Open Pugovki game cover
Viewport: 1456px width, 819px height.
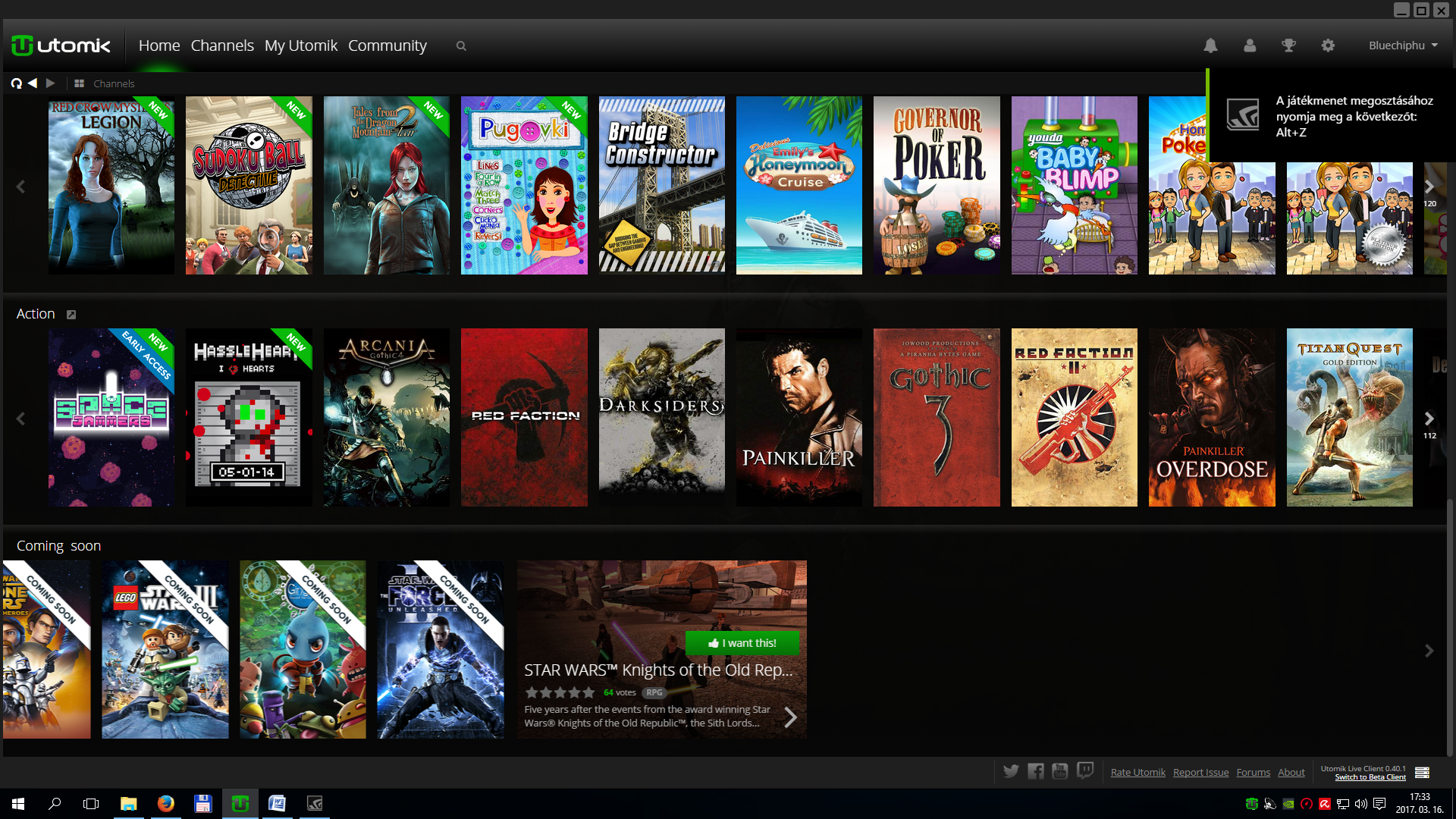524,185
